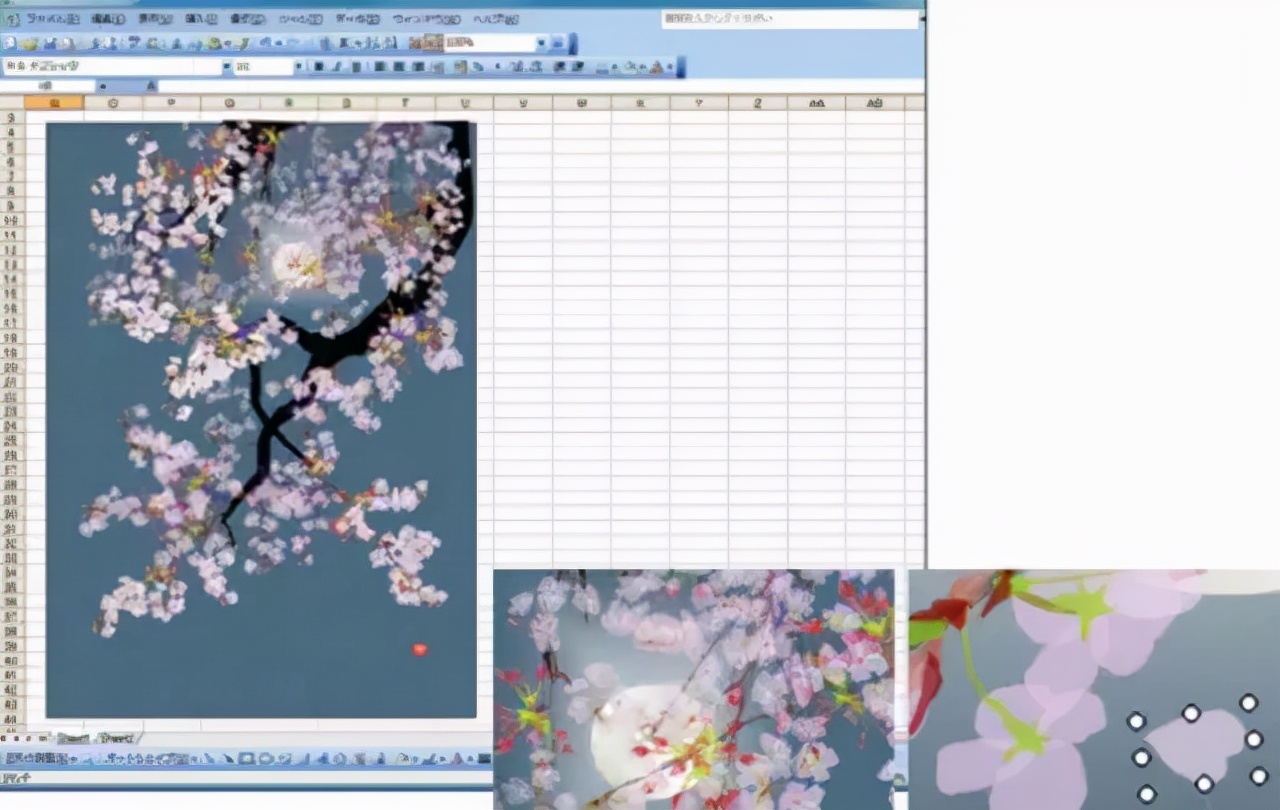Click the petal close-up image
This screenshot has height=810, width=1280.
(1094, 689)
